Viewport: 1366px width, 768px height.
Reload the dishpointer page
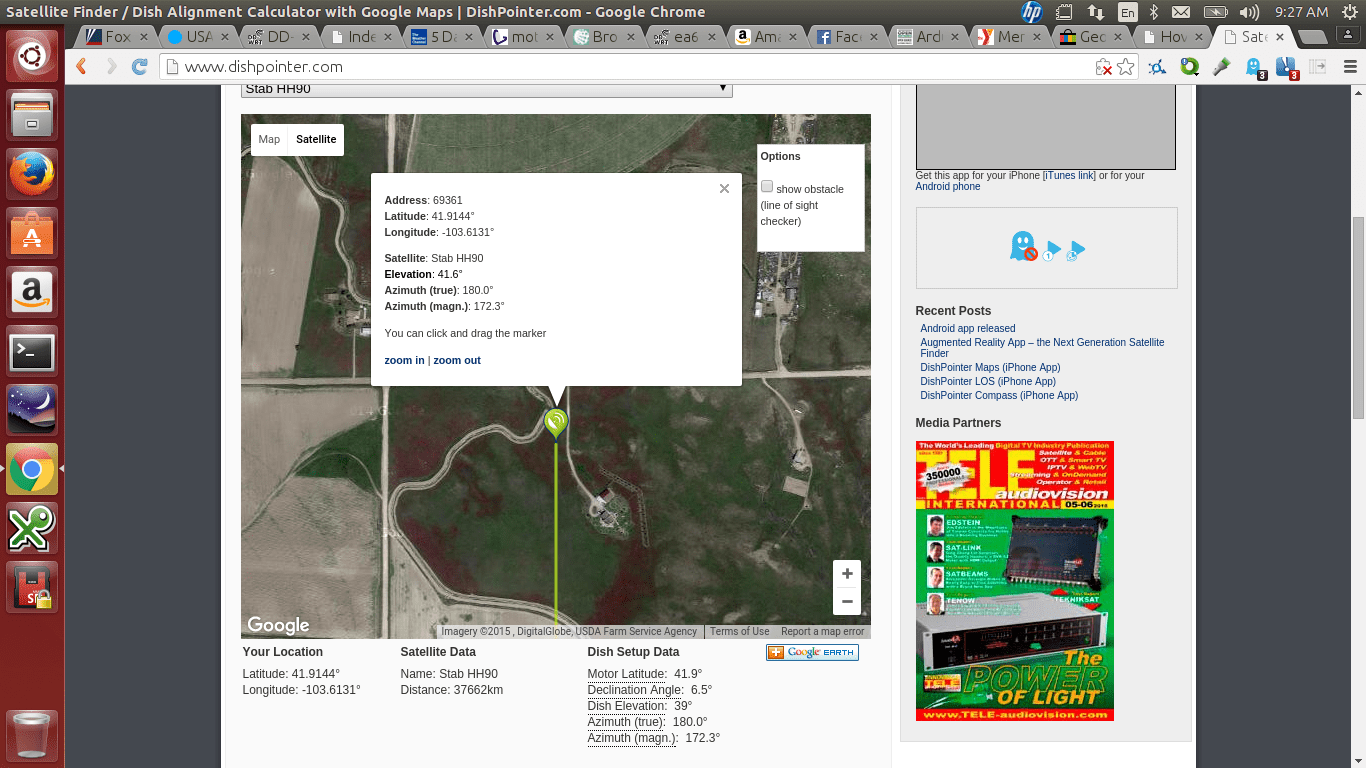140,67
